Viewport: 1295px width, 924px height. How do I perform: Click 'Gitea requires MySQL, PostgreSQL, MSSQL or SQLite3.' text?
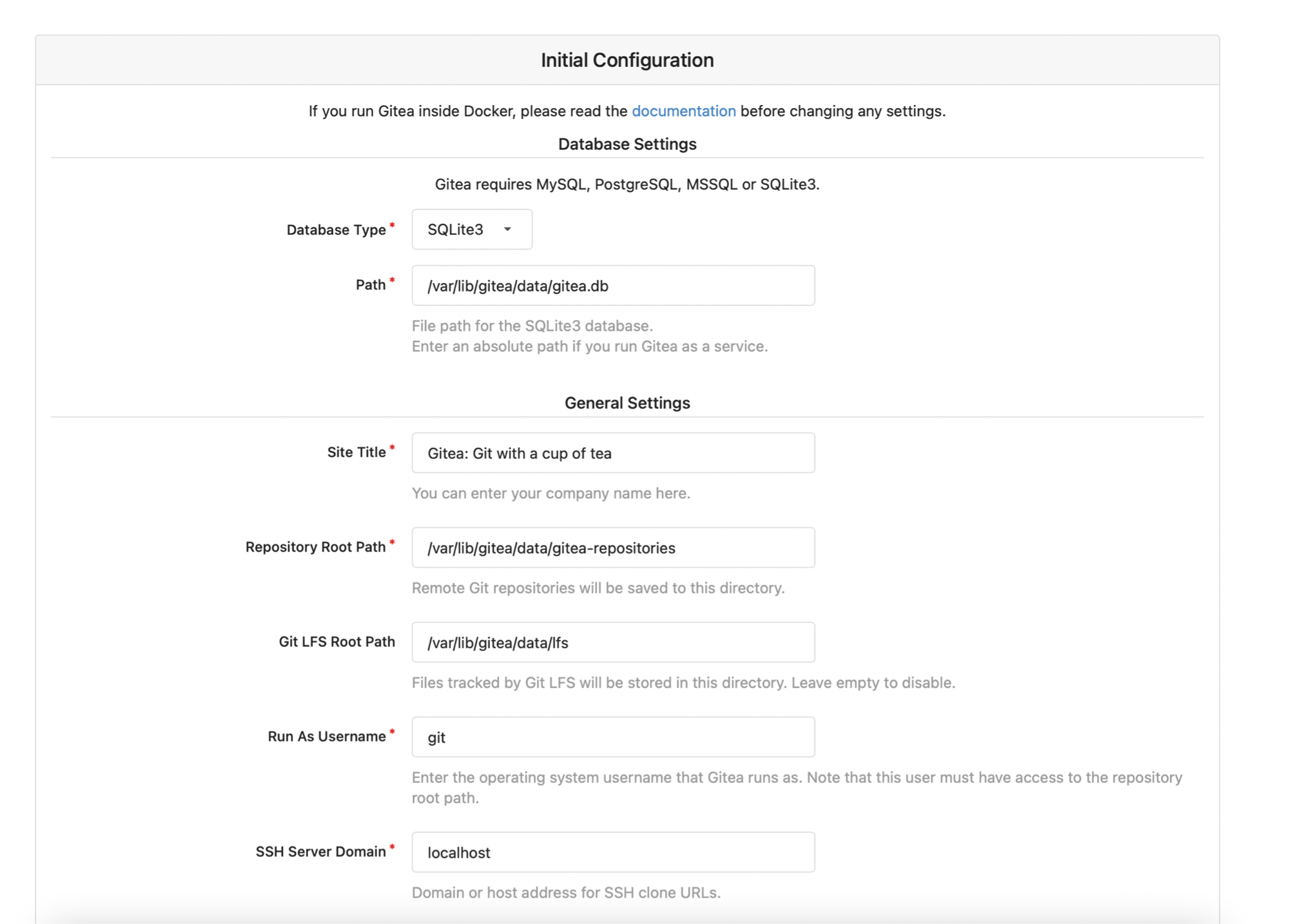coord(627,185)
